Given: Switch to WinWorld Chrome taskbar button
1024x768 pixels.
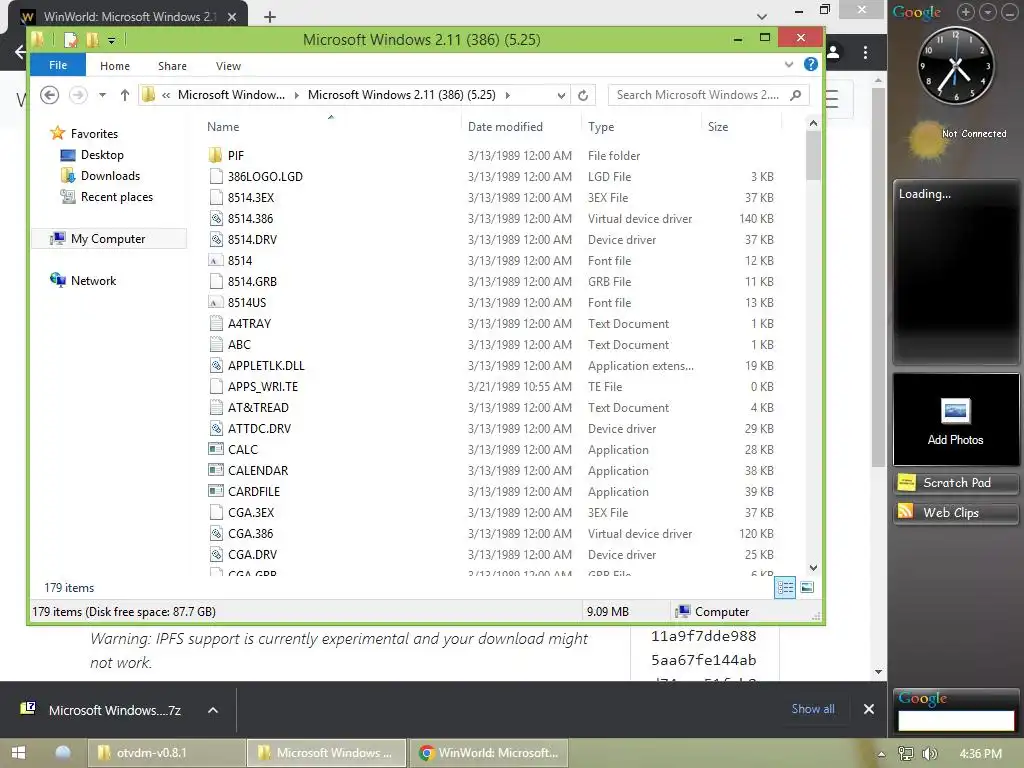Looking at the screenshot, I should (489, 753).
